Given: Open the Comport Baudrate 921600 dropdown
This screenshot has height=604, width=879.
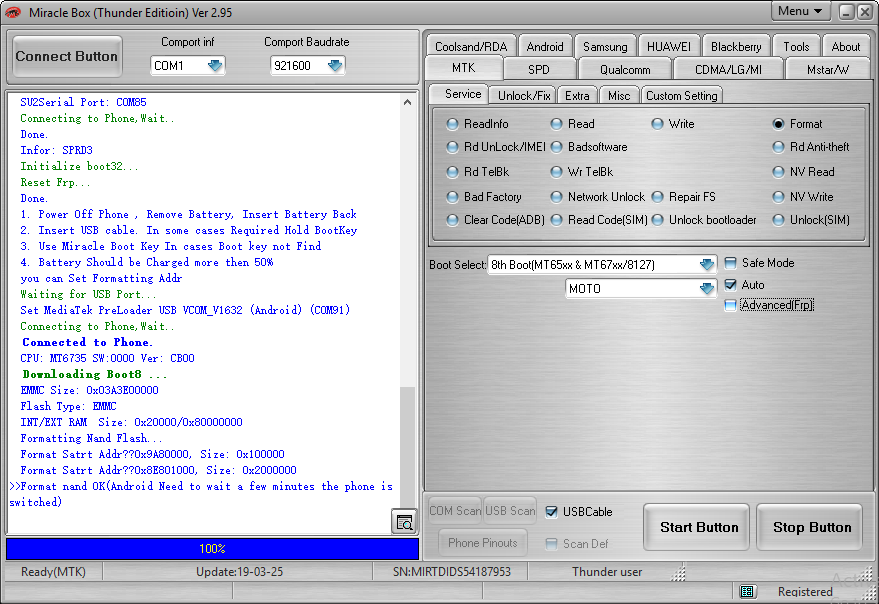Looking at the screenshot, I should coord(335,66).
